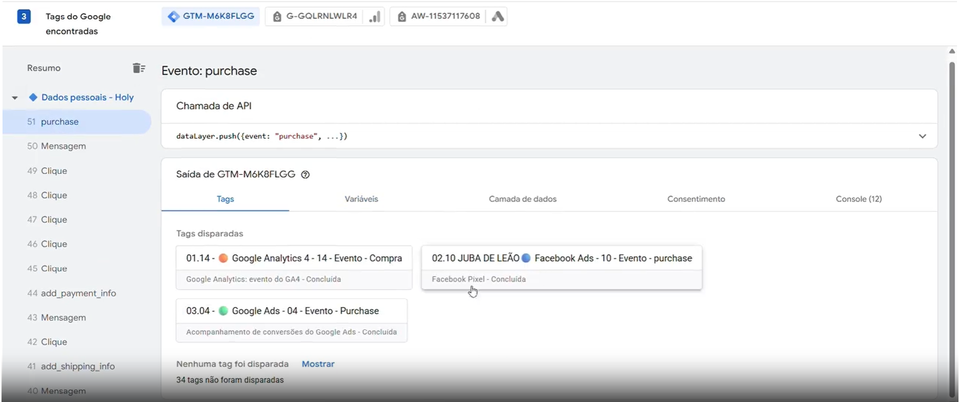Expand the Chamada de API chevron

click(923, 136)
